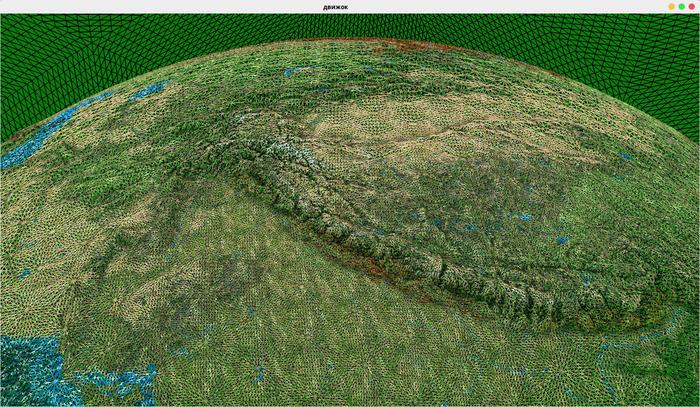The height and width of the screenshot is (407, 700).
Task: Click the green maximize window button
Action: (x=681, y=6)
